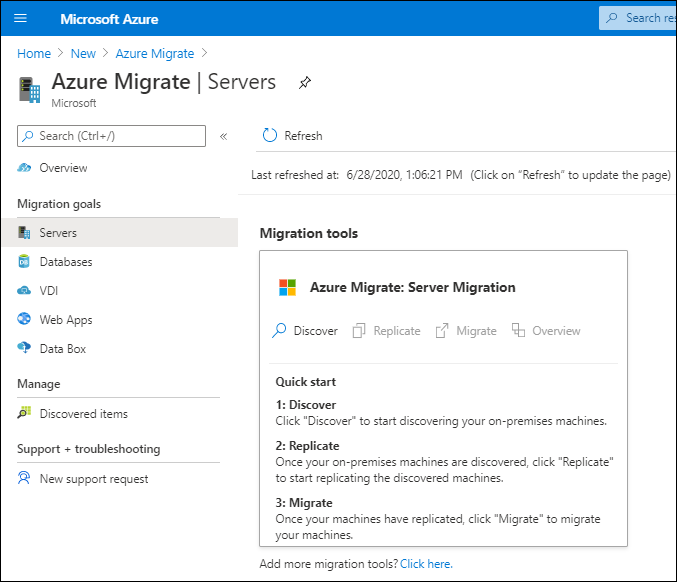Focus the sidebar Search (Ctrl+/) field
The width and height of the screenshot is (677, 582).
click(x=111, y=136)
